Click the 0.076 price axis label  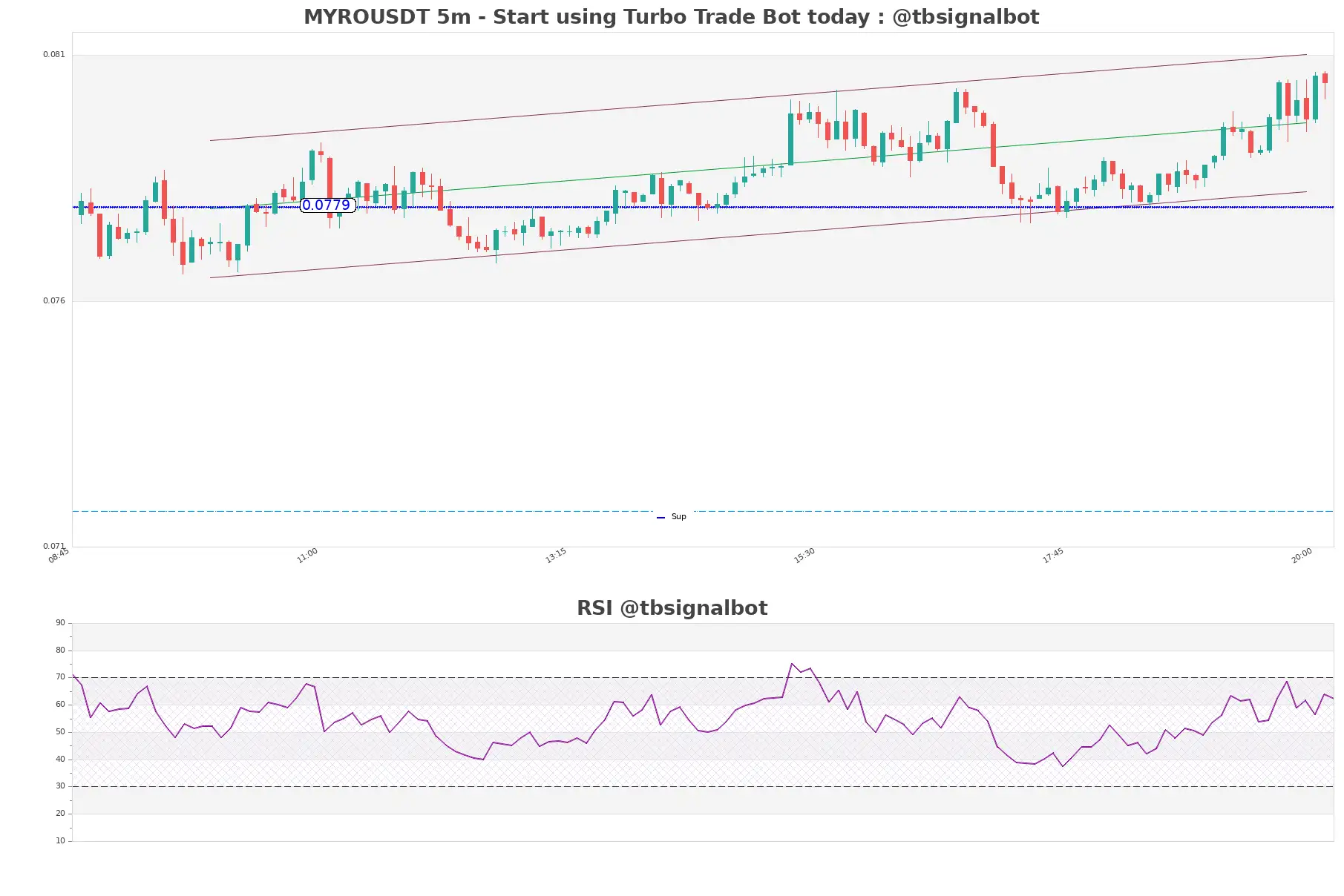point(53,301)
